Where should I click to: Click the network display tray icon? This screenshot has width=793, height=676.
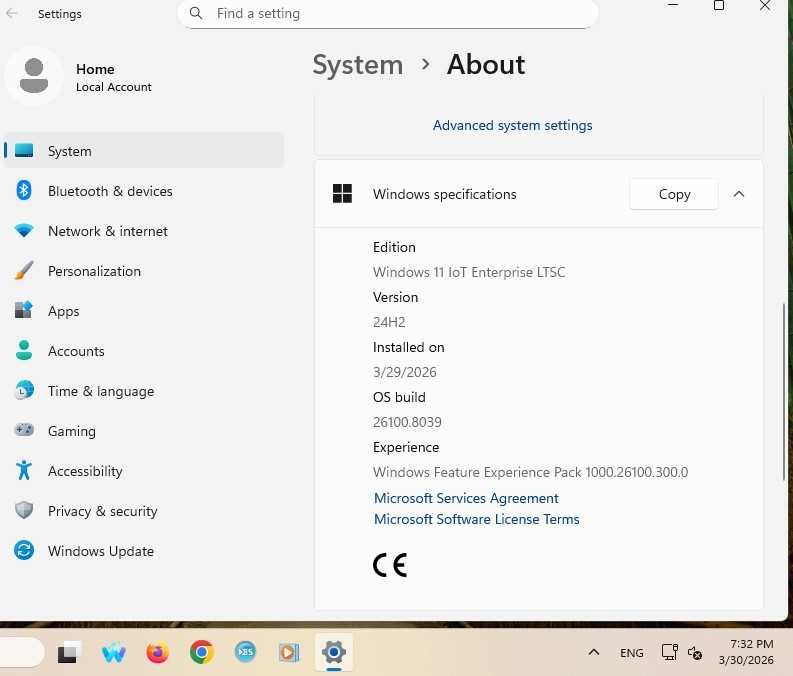(x=670, y=652)
